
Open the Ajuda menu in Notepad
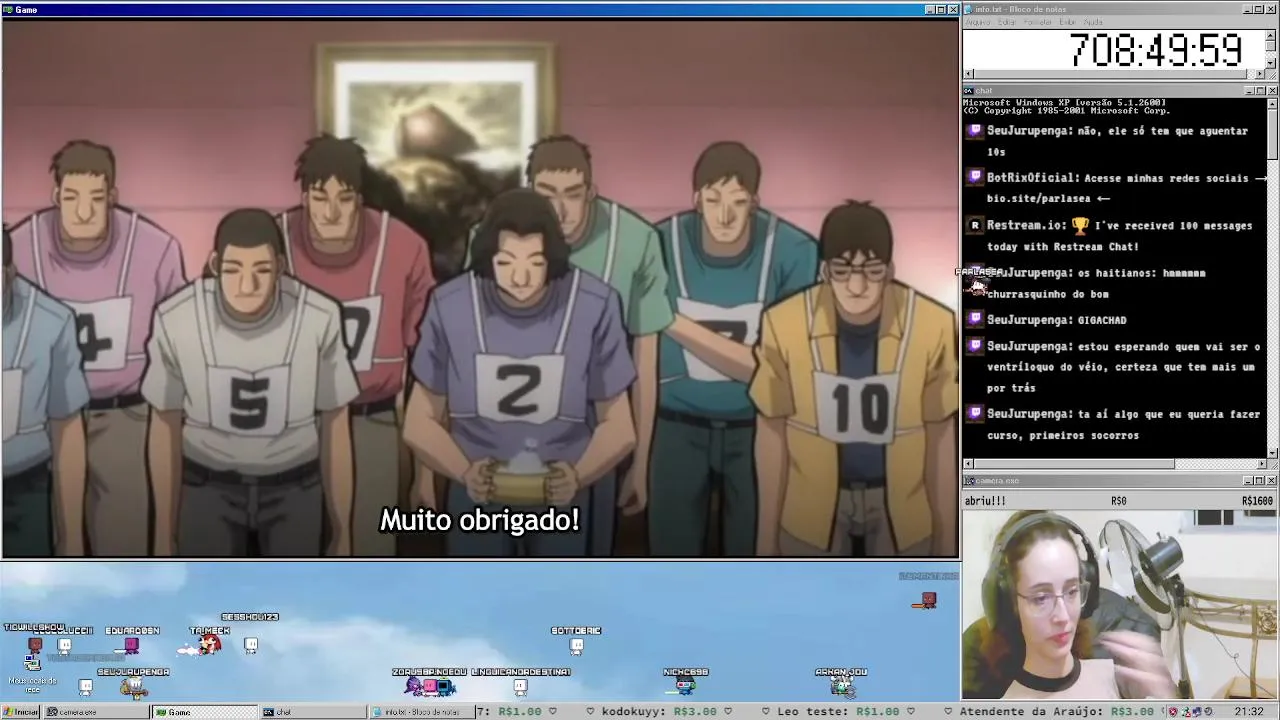[1094, 21]
